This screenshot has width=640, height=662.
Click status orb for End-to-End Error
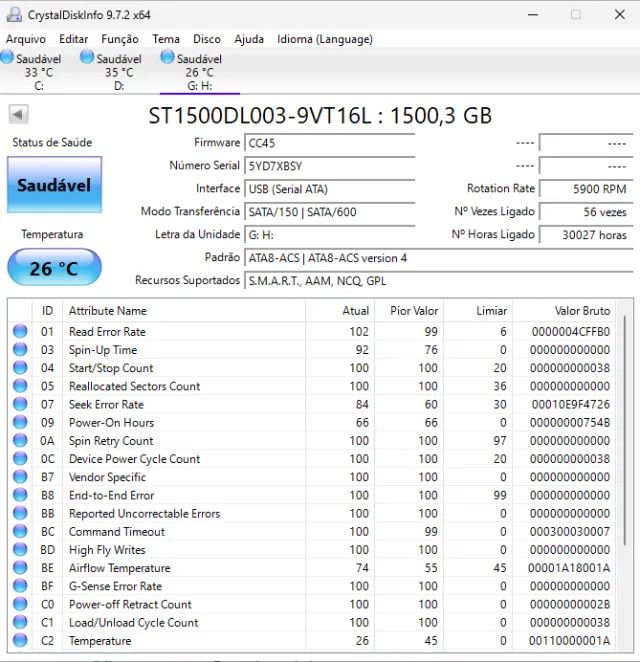[20, 495]
